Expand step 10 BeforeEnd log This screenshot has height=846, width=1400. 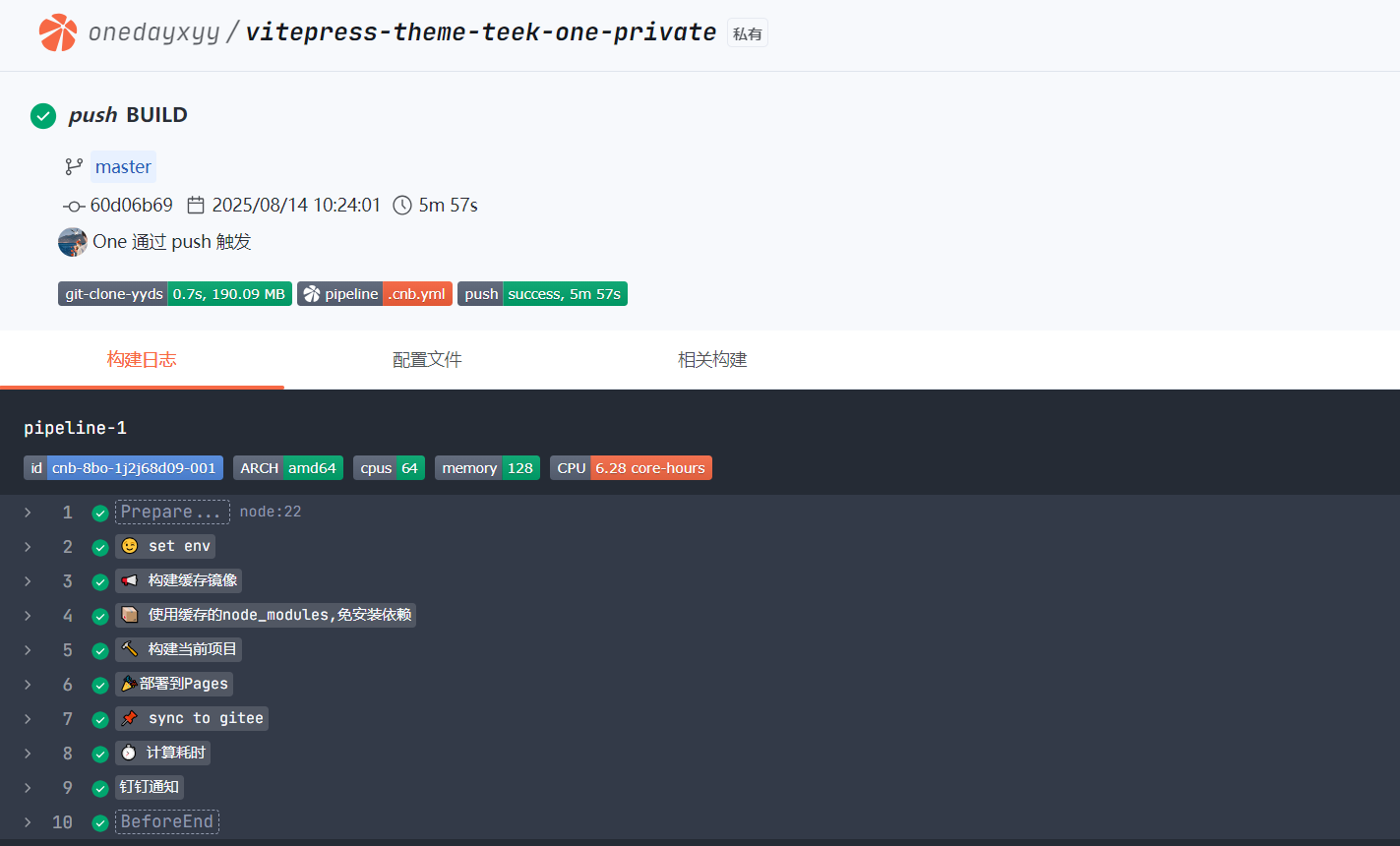point(28,822)
